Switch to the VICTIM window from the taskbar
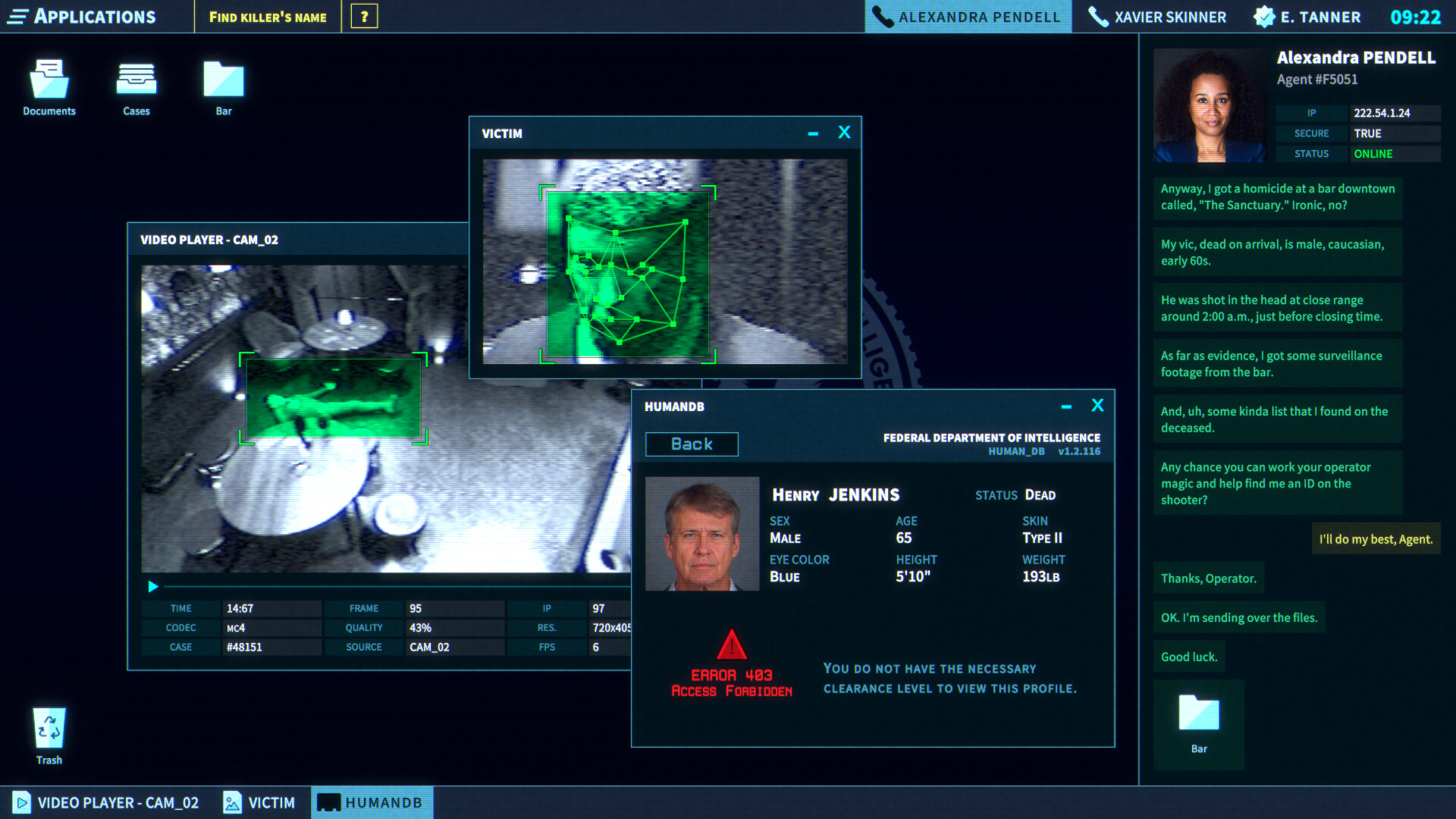The image size is (1456, 819). pos(259,802)
